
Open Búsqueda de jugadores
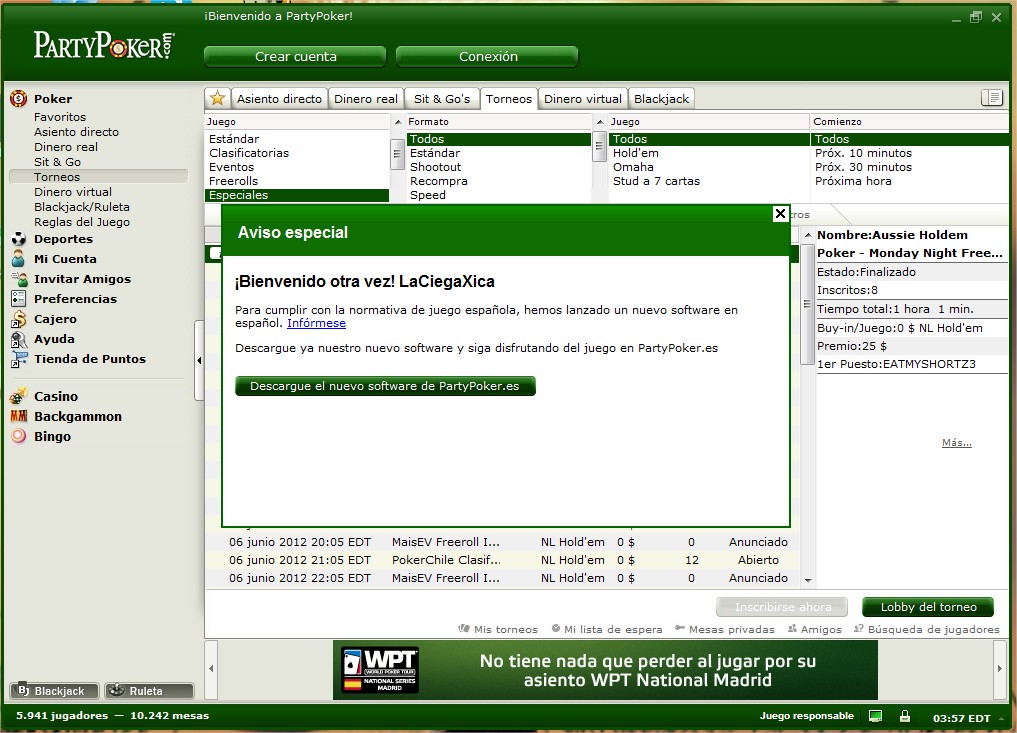927,629
